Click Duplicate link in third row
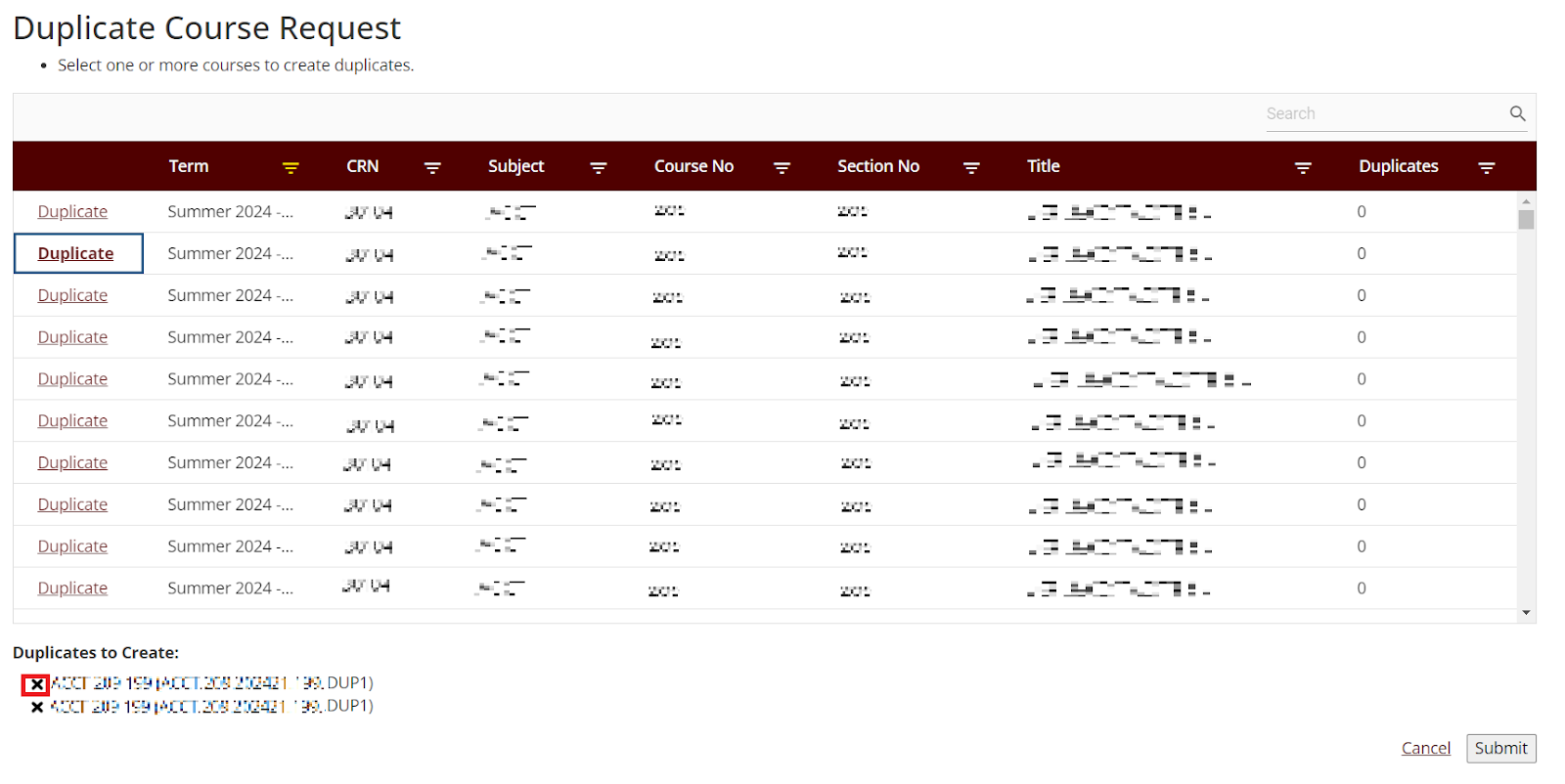 tap(72, 295)
